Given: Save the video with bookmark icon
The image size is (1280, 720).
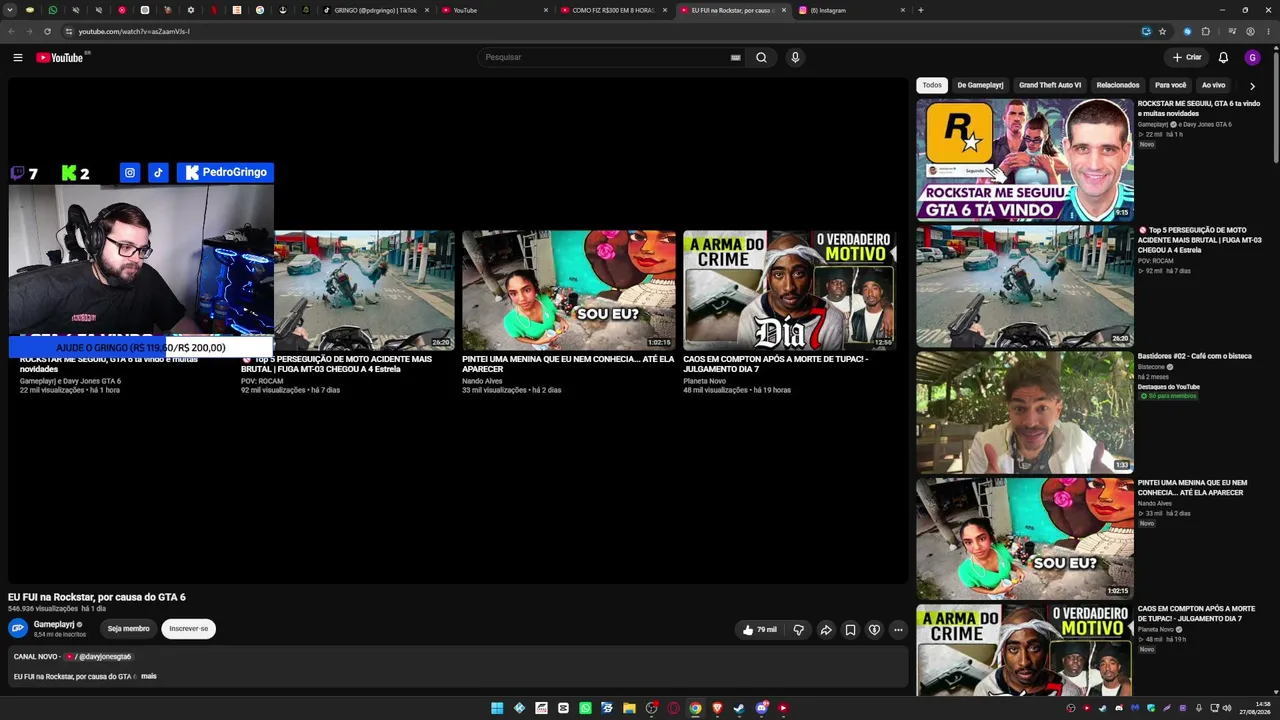Looking at the screenshot, I should coord(850,630).
